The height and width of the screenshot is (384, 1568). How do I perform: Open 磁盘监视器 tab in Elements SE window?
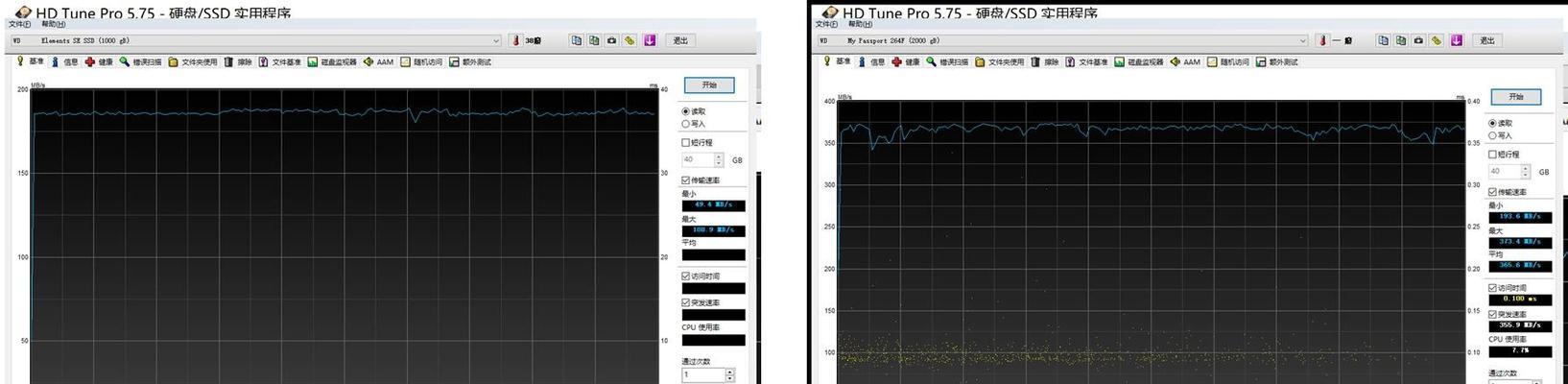332,61
